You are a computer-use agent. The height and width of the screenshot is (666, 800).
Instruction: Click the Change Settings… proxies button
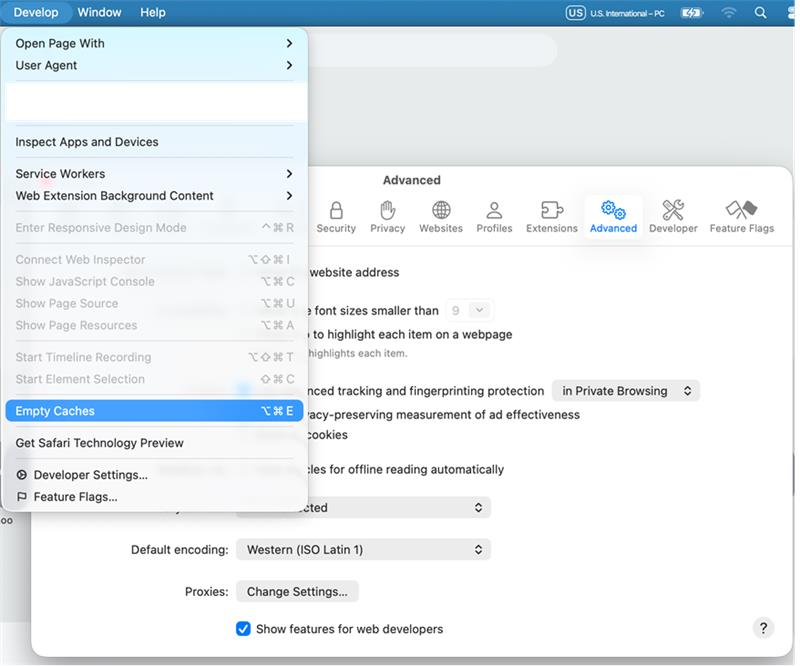(x=297, y=591)
